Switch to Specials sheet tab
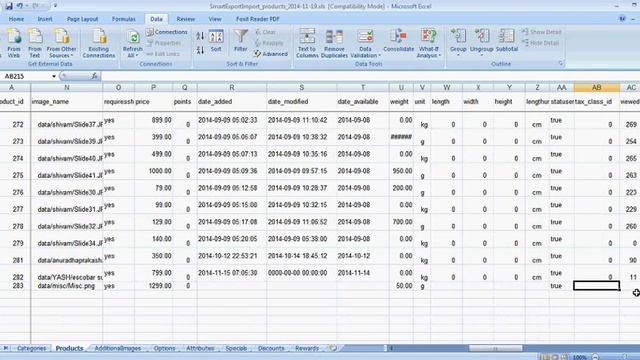640x360 pixels. pyautogui.click(x=236, y=348)
